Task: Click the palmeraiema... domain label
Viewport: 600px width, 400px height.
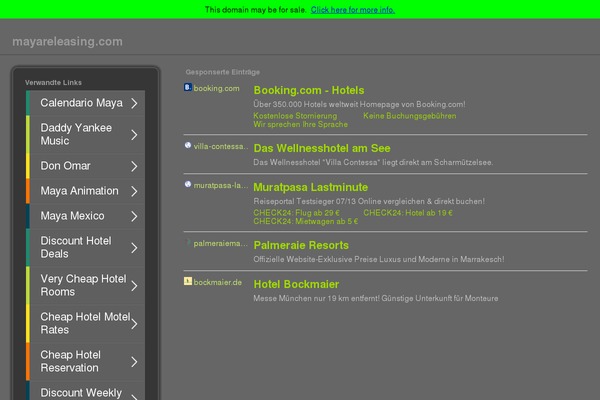Action: (x=221, y=243)
